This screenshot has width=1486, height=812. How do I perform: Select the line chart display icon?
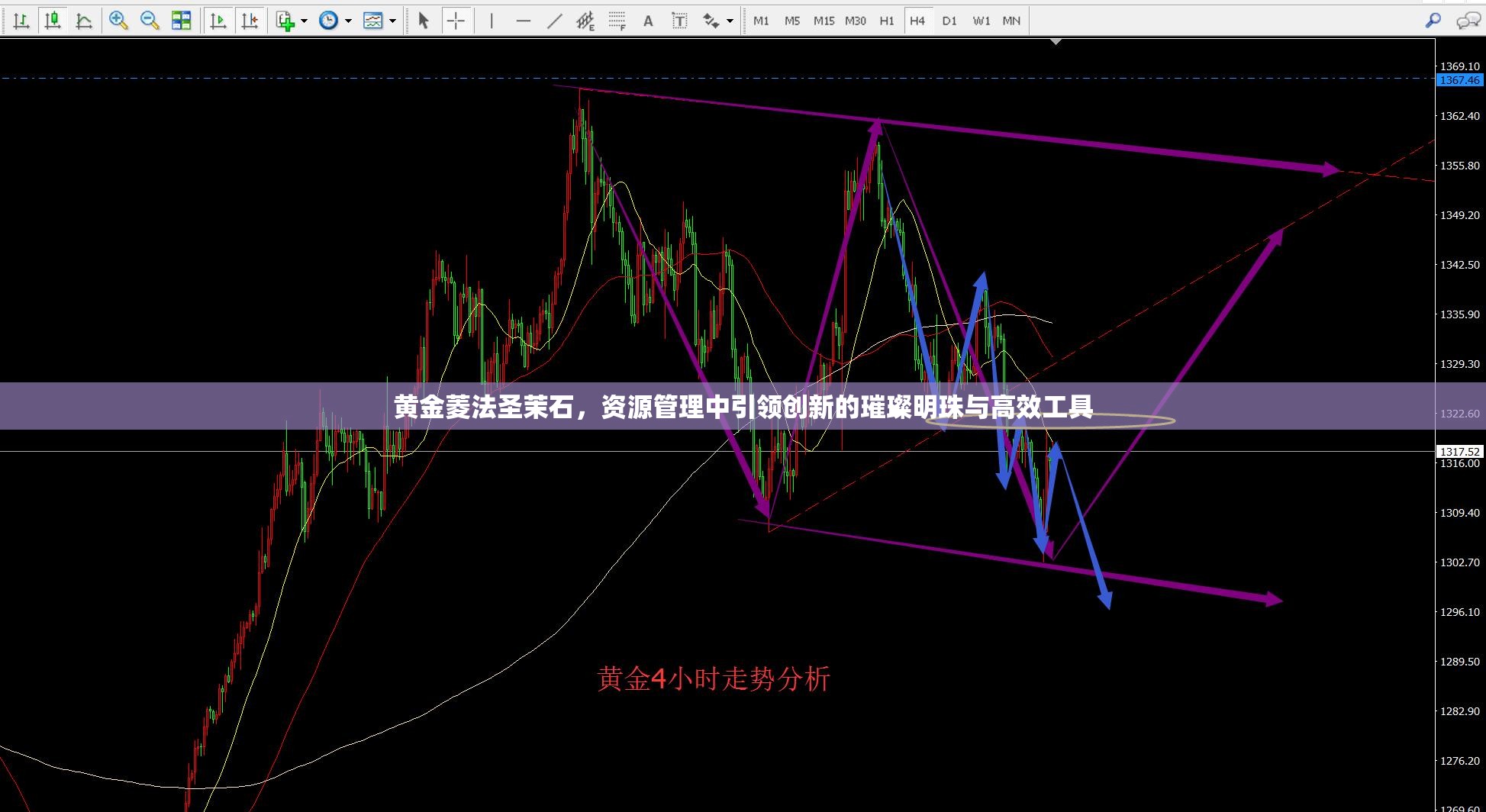pos(84,21)
